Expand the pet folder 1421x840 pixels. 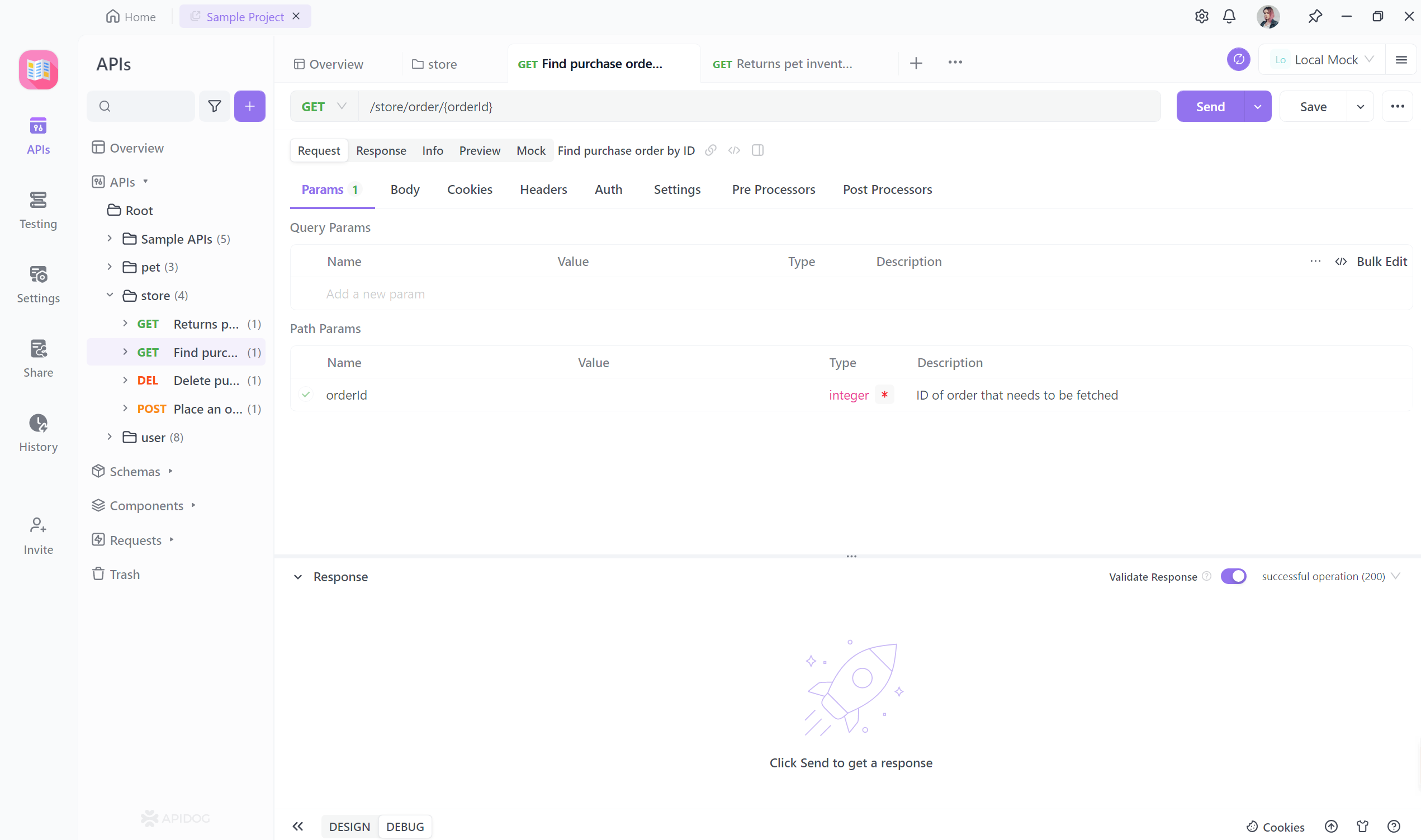click(109, 266)
